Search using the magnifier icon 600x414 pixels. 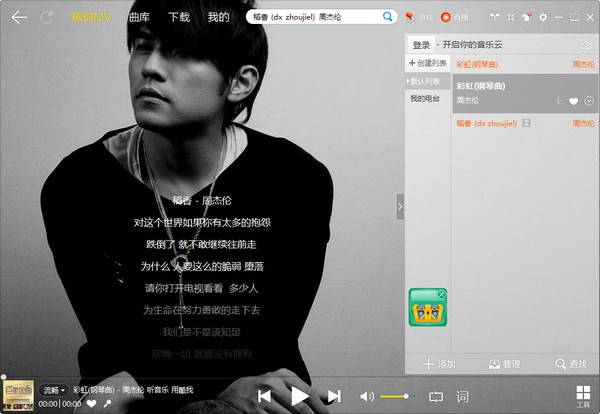[387, 17]
